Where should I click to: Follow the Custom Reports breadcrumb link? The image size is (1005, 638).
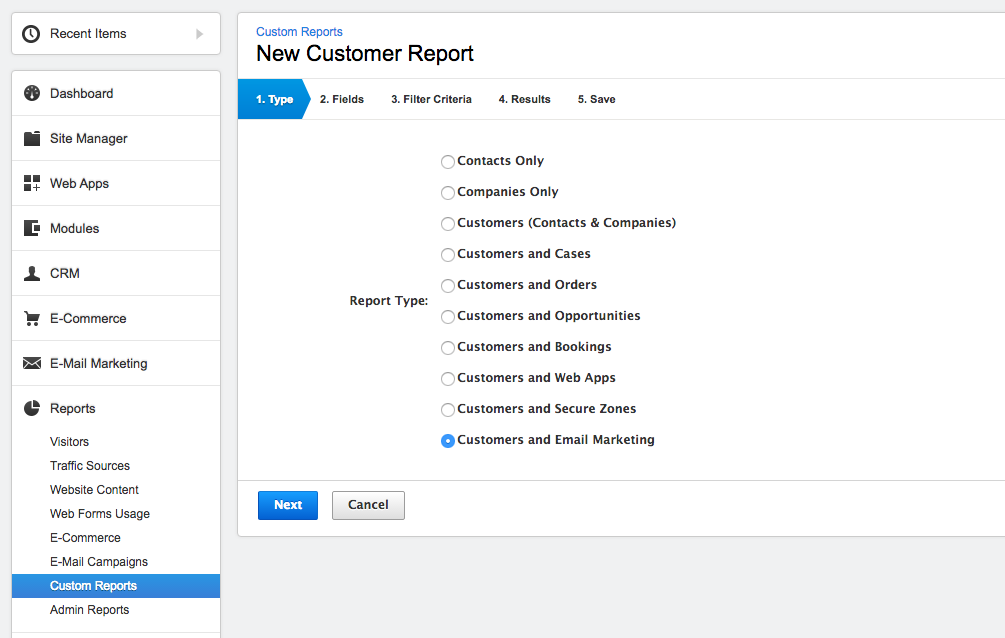298,31
